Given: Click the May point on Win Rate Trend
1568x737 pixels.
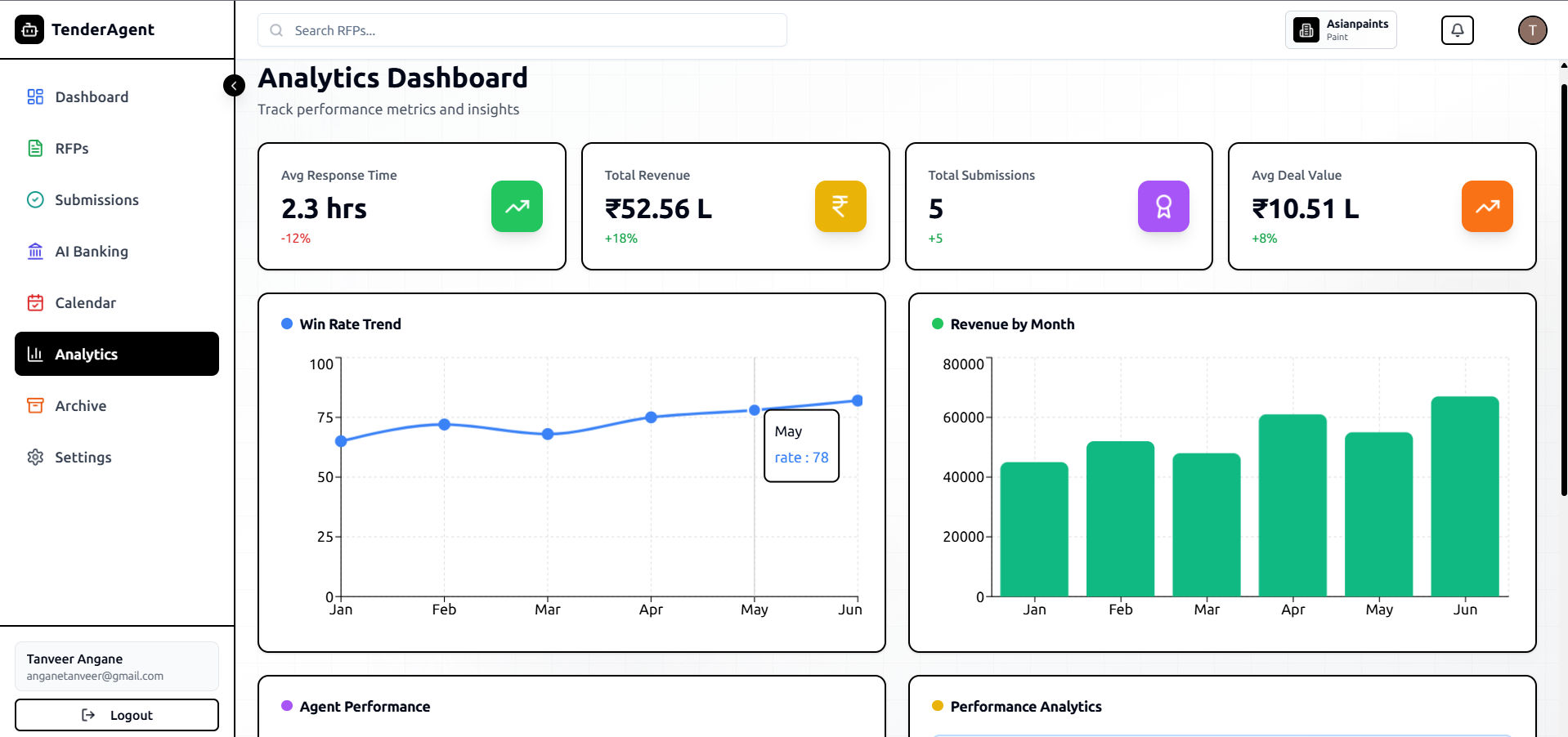Looking at the screenshot, I should click(755, 410).
